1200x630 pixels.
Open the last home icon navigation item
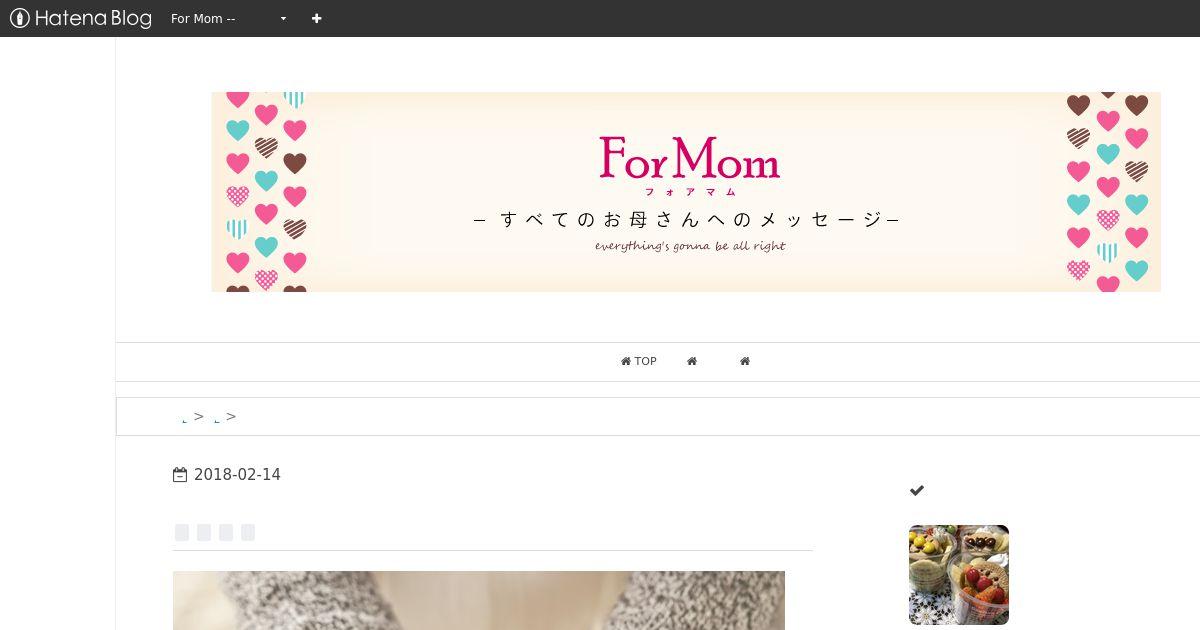[x=745, y=361]
